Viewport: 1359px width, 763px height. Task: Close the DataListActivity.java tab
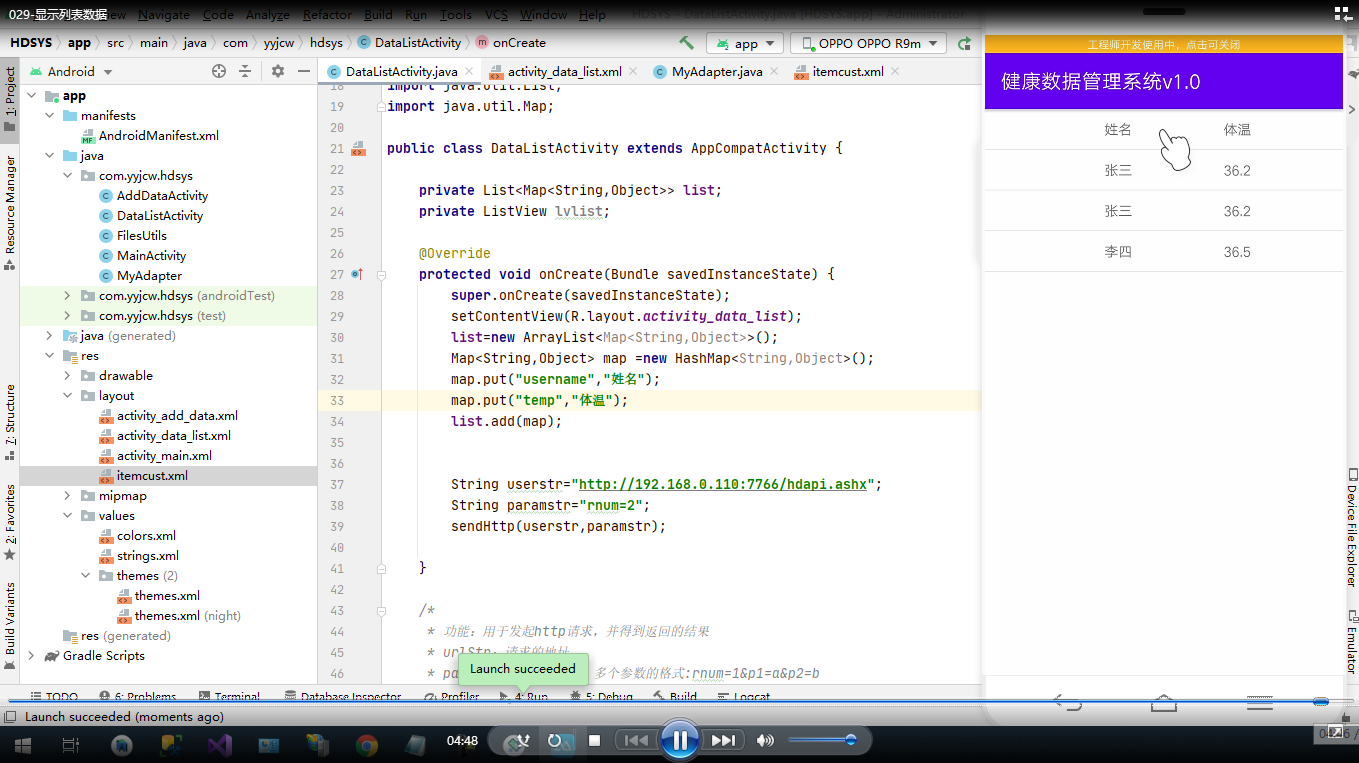tap(469, 72)
